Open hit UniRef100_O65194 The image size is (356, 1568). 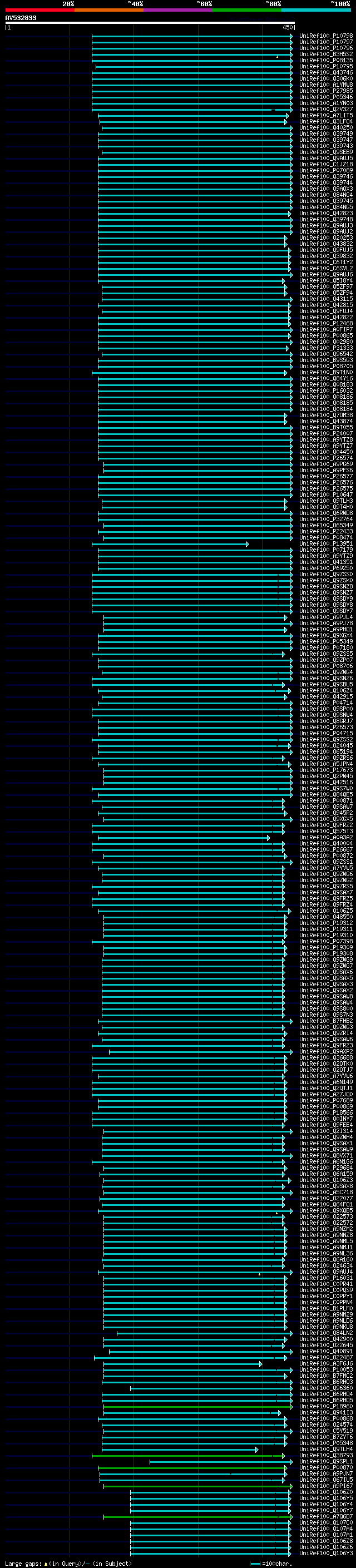tap(326, 752)
